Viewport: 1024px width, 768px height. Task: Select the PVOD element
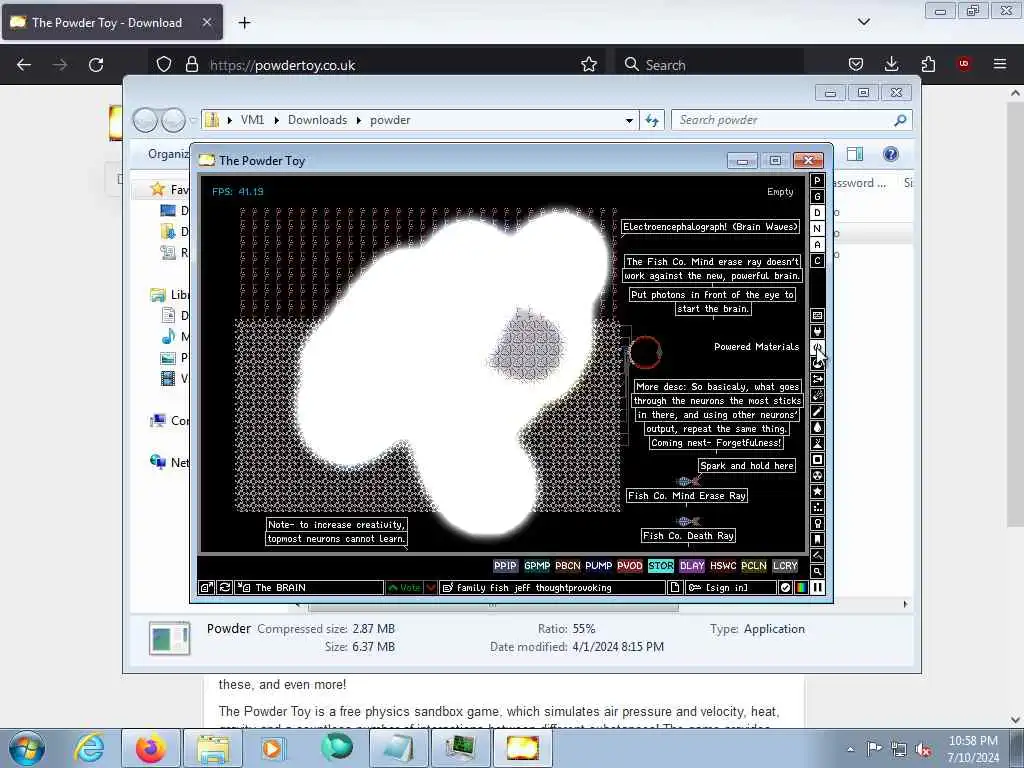(x=630, y=566)
